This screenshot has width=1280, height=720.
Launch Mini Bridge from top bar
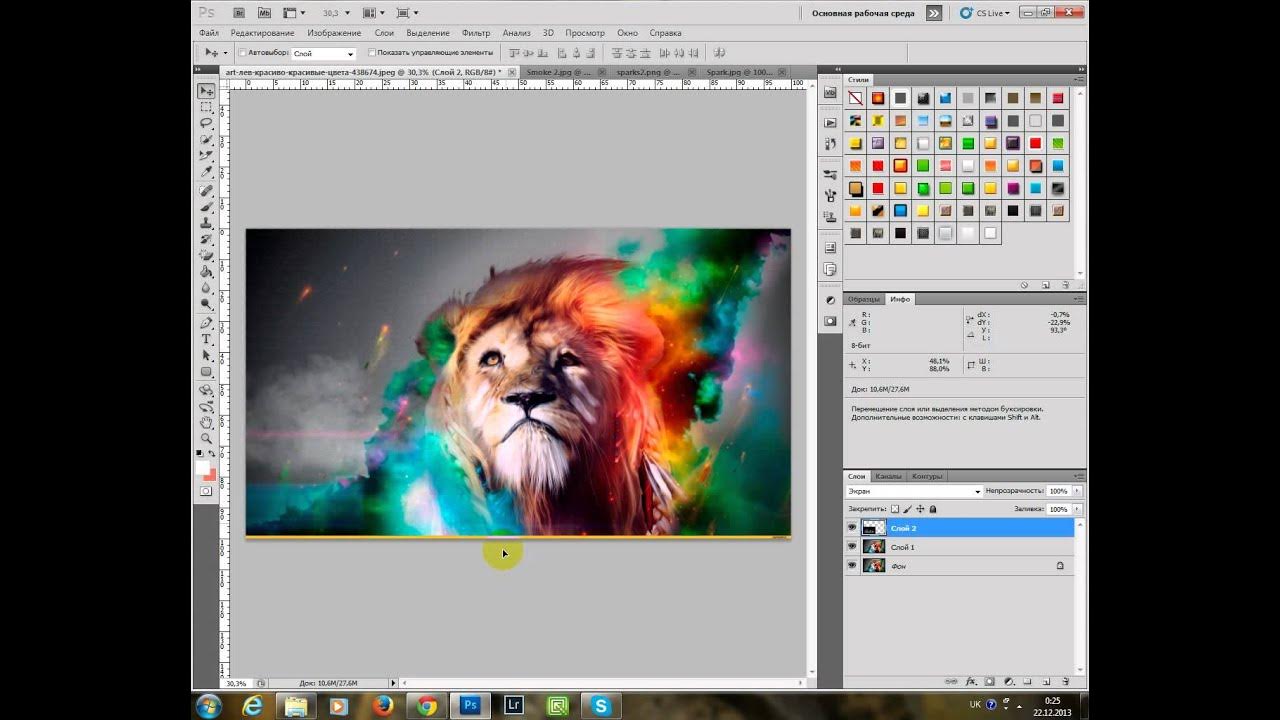(264, 13)
